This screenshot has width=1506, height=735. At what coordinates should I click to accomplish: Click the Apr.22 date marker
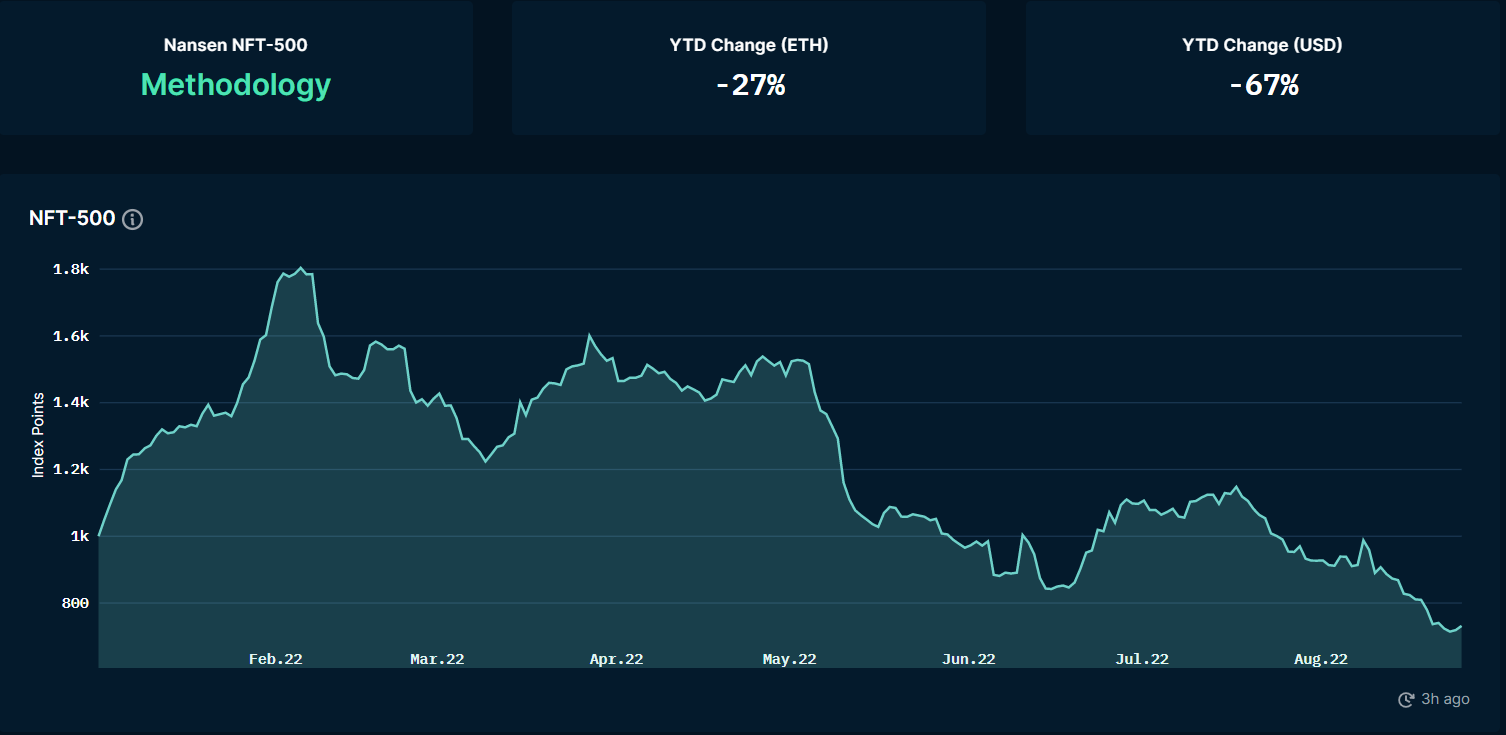[x=616, y=659]
